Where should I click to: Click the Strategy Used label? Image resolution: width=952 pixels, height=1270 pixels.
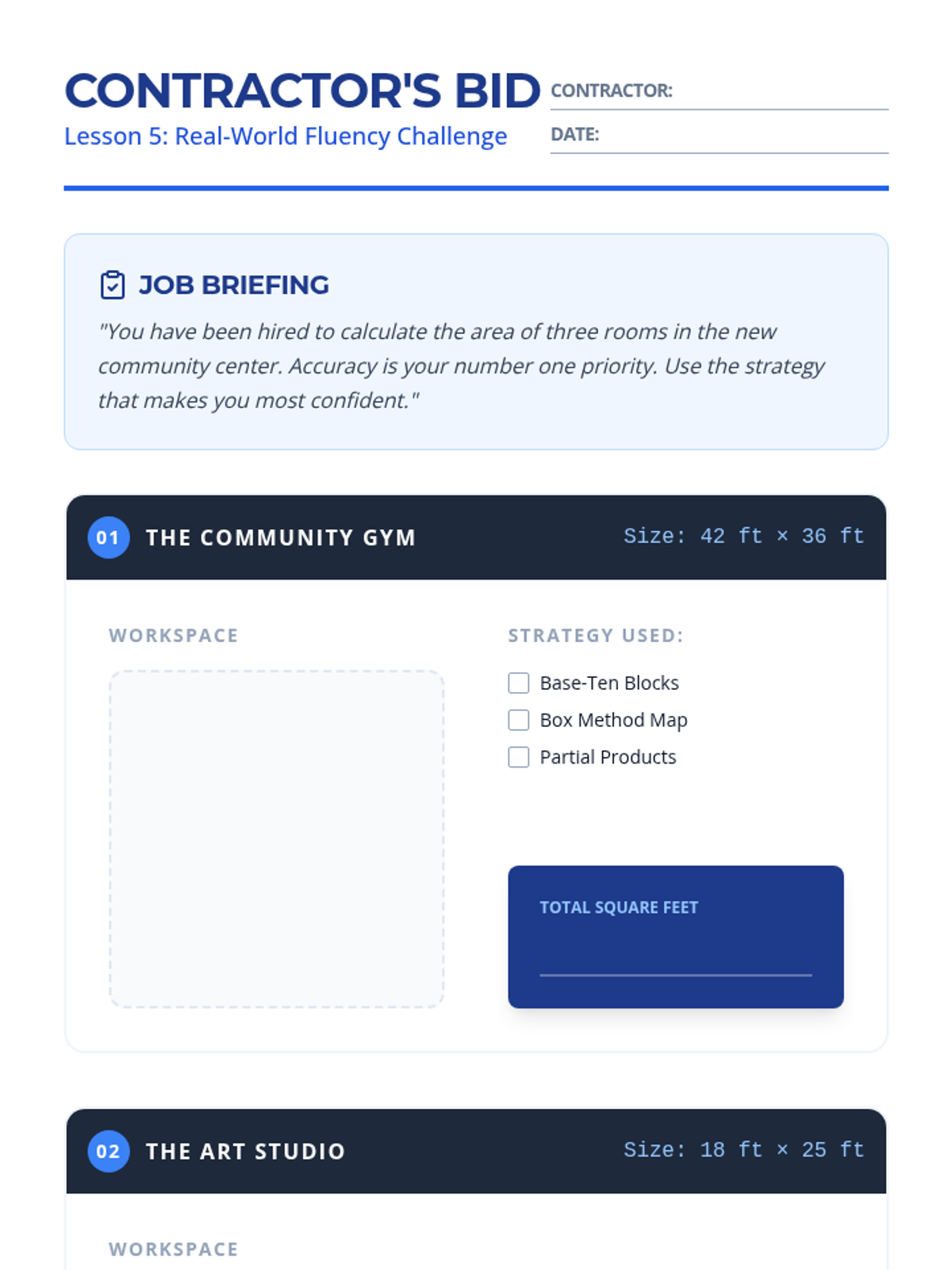596,636
